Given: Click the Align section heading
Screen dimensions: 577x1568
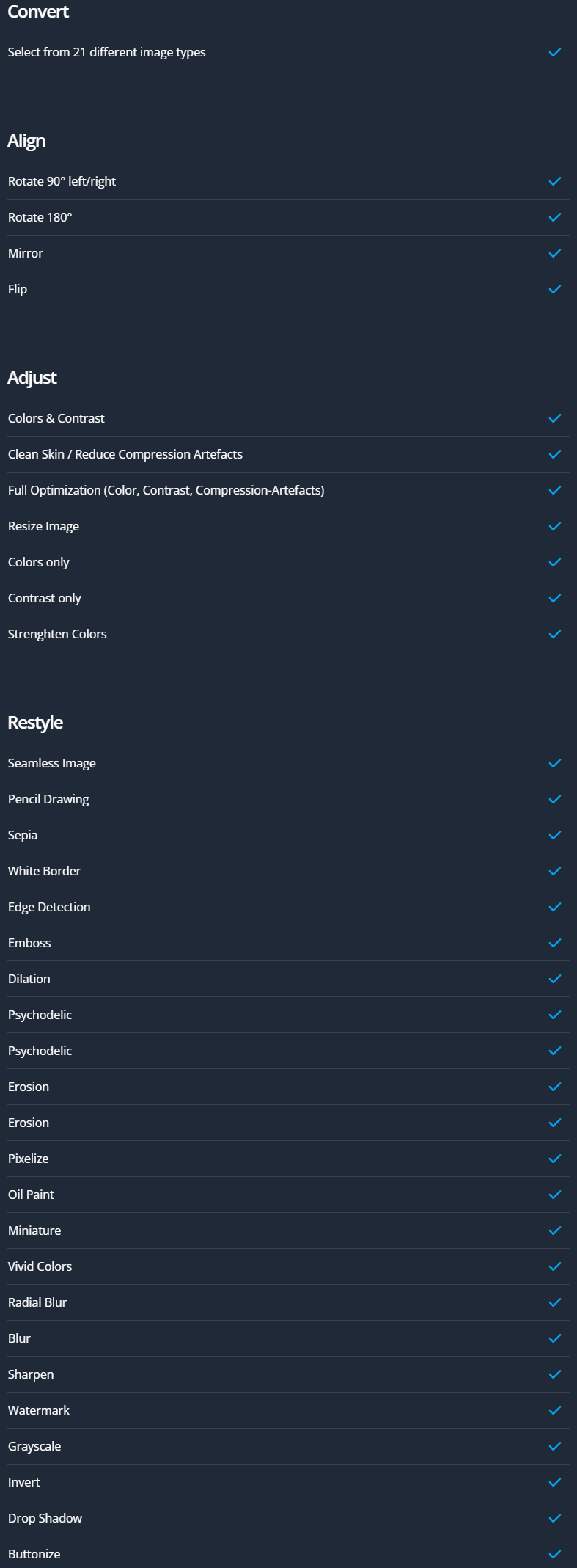Looking at the screenshot, I should 26,140.
